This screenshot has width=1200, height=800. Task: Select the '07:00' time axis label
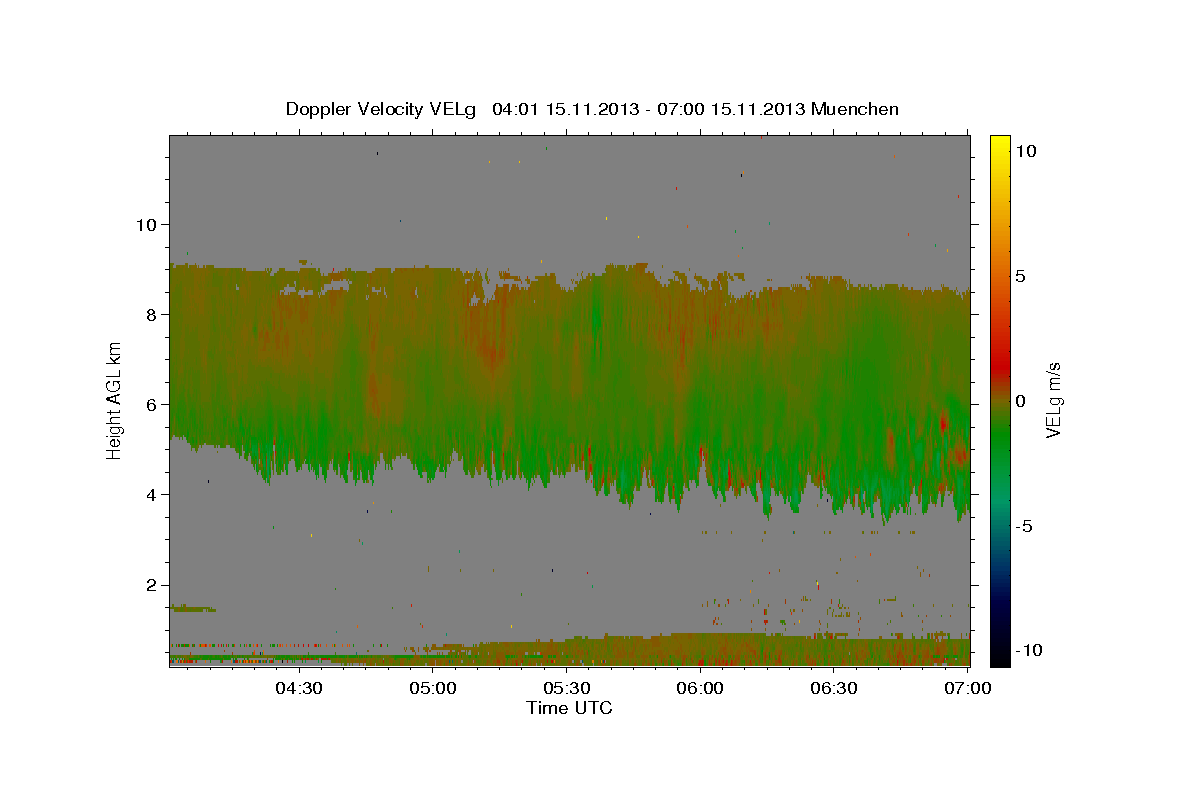[x=968, y=688]
